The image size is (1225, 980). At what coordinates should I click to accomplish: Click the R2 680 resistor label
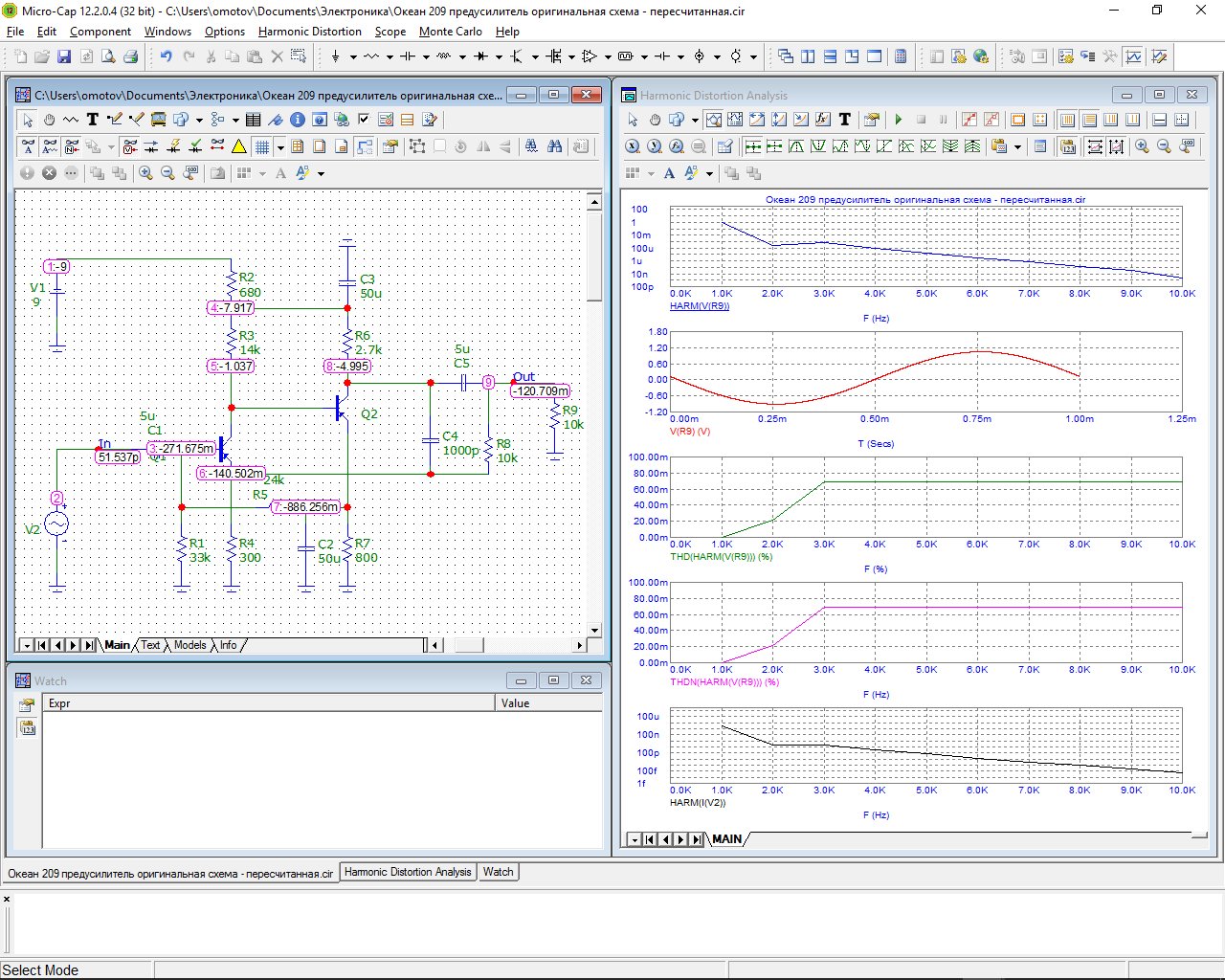(249, 285)
